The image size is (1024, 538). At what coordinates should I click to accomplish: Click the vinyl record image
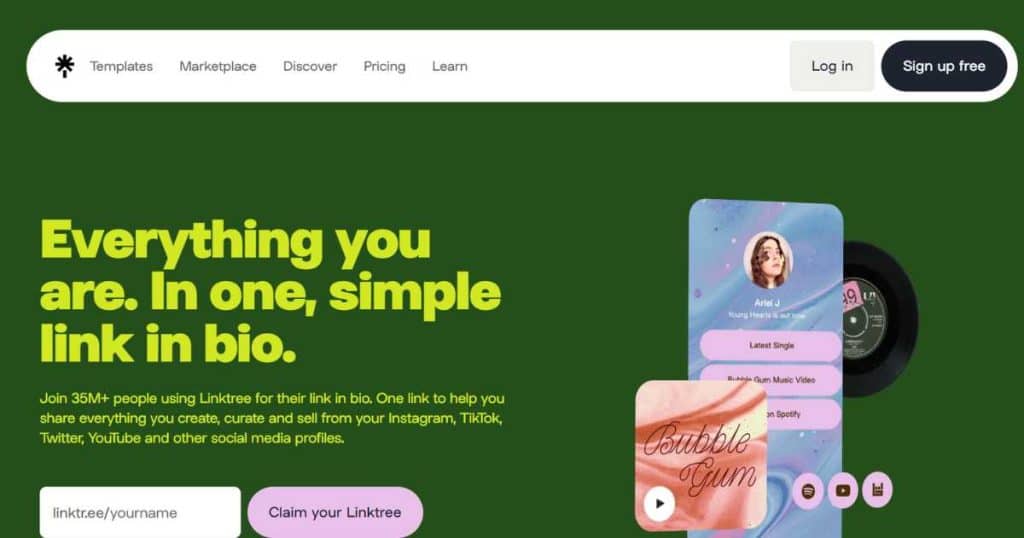pyautogui.click(x=878, y=320)
